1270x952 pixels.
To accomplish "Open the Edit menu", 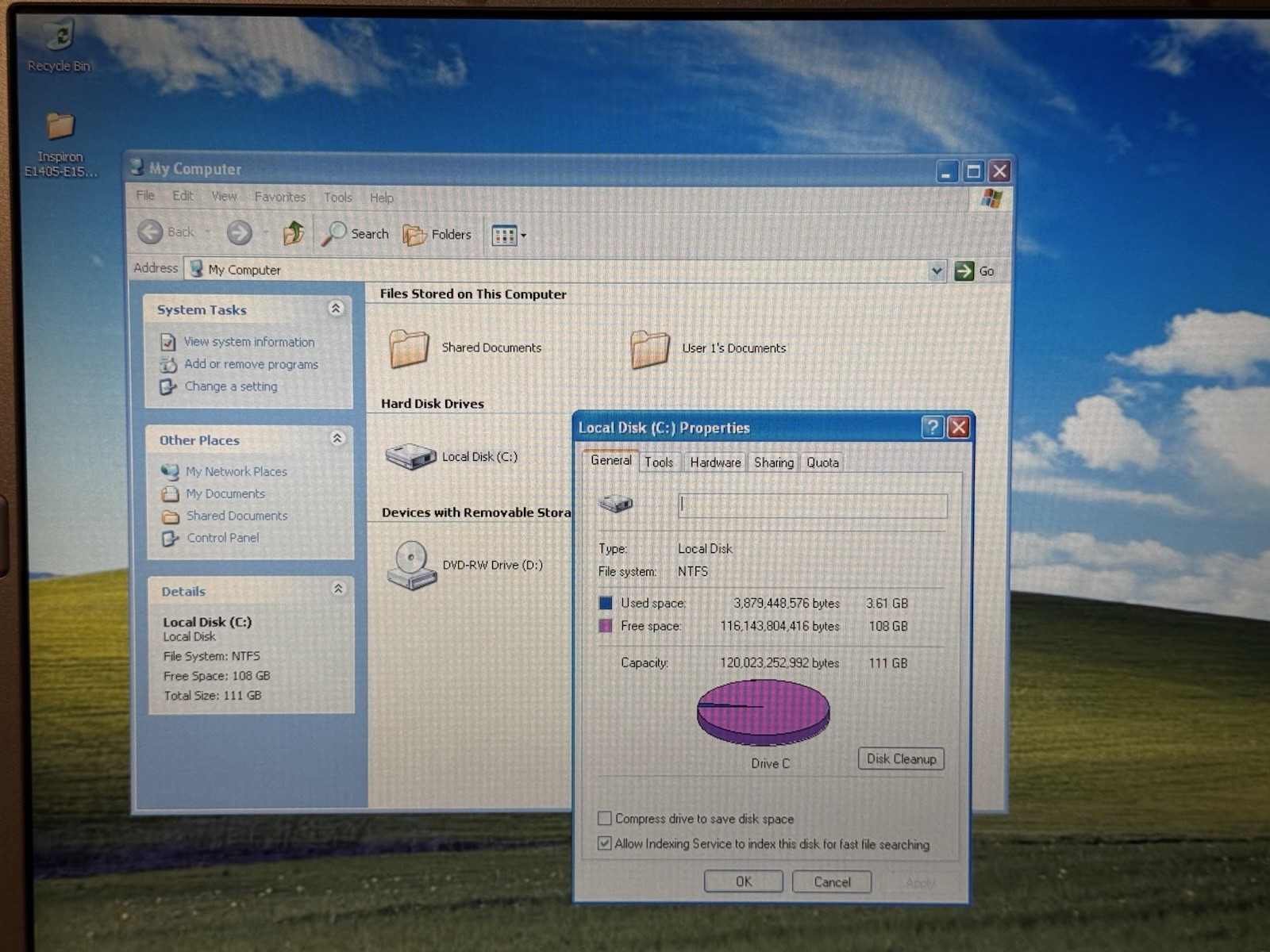I will pos(183,196).
